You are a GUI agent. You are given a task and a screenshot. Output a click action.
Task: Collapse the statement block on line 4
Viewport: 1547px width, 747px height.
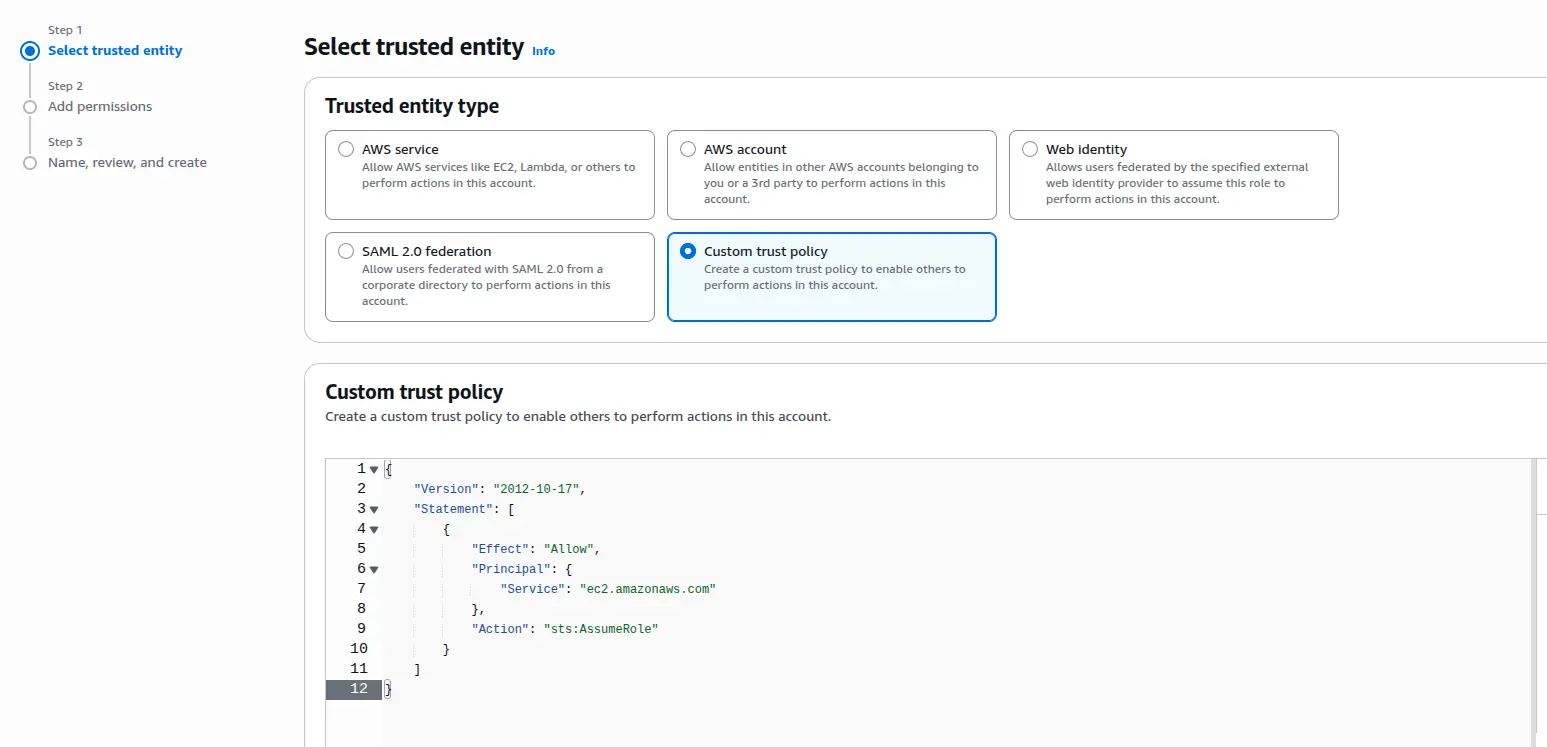coord(373,528)
